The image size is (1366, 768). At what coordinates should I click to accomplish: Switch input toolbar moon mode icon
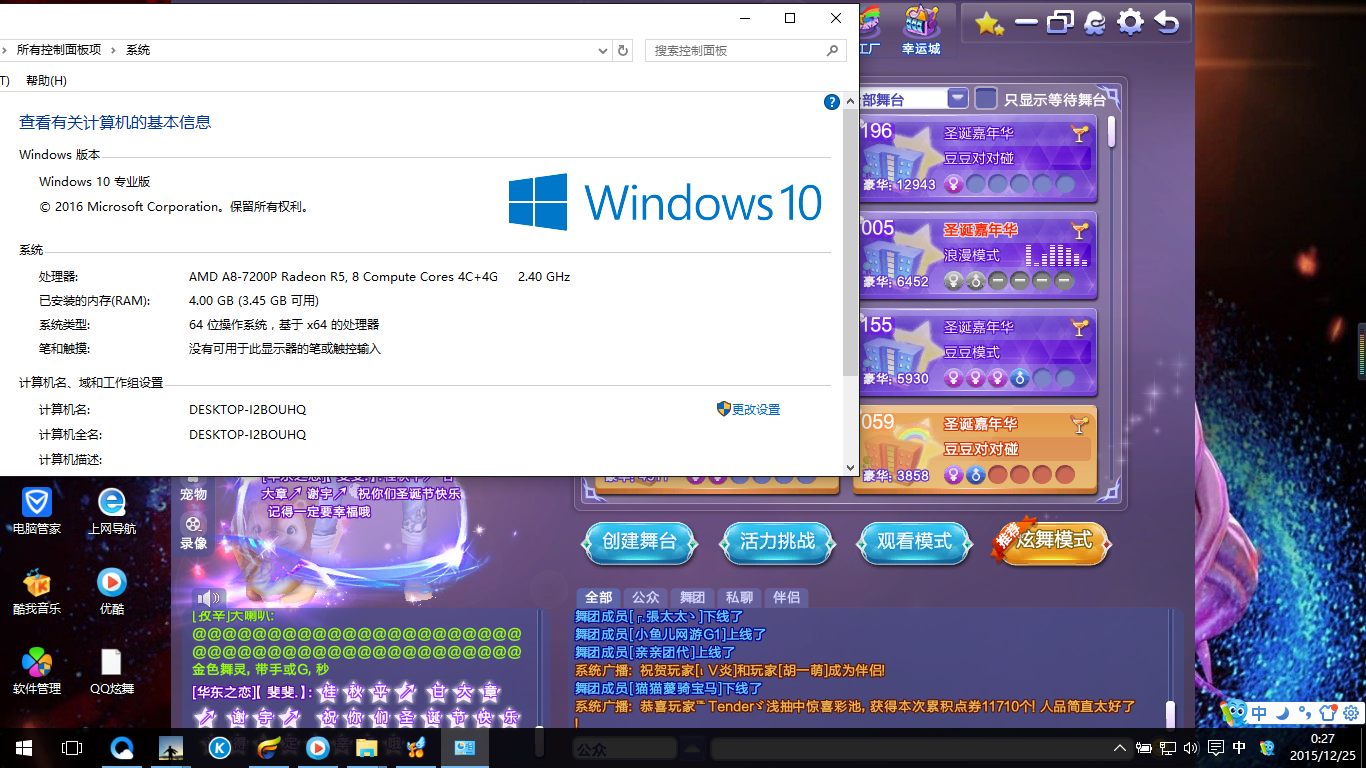click(1282, 713)
